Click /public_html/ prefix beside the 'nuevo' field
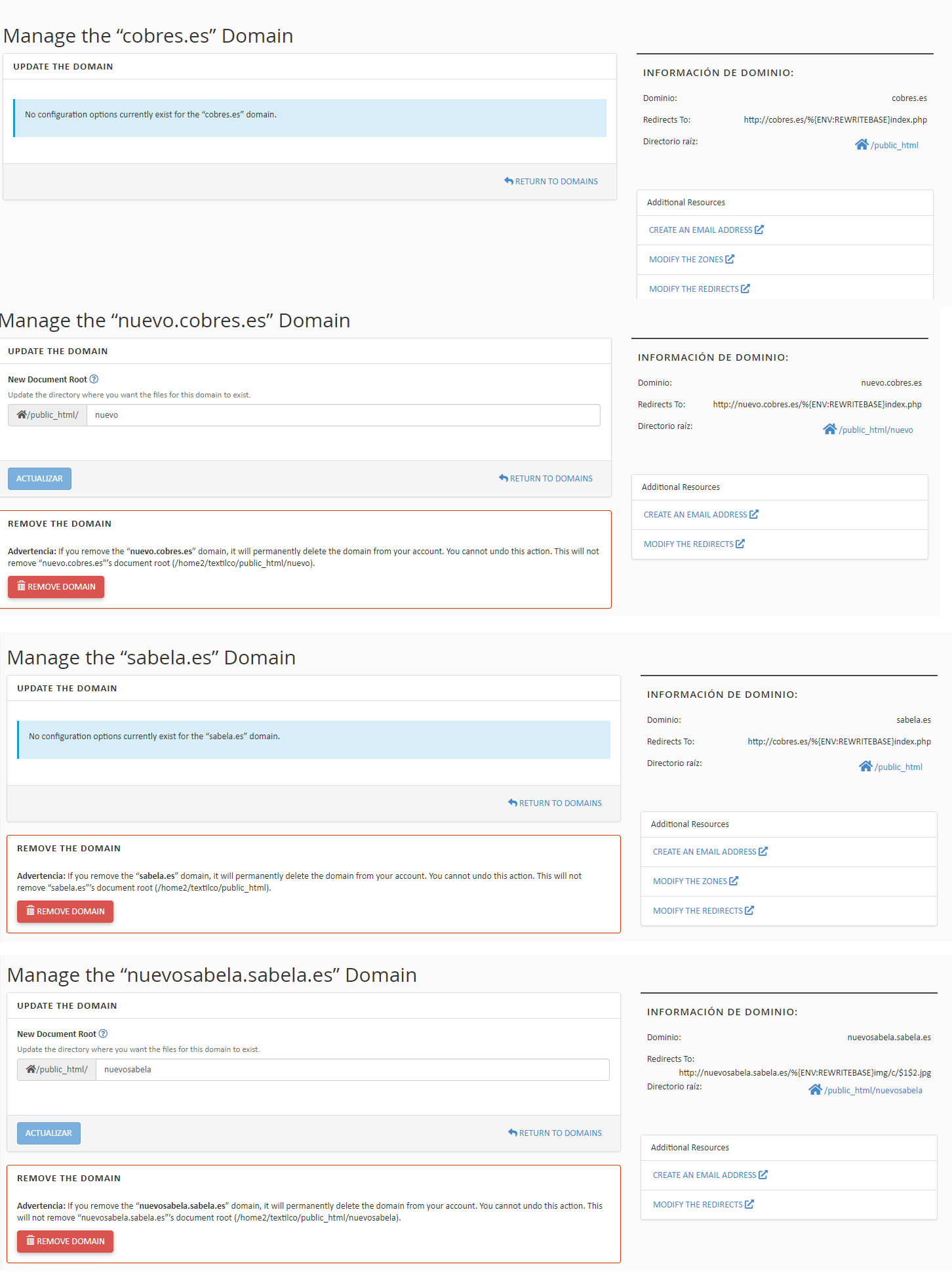The image size is (952, 1275). pos(47,415)
